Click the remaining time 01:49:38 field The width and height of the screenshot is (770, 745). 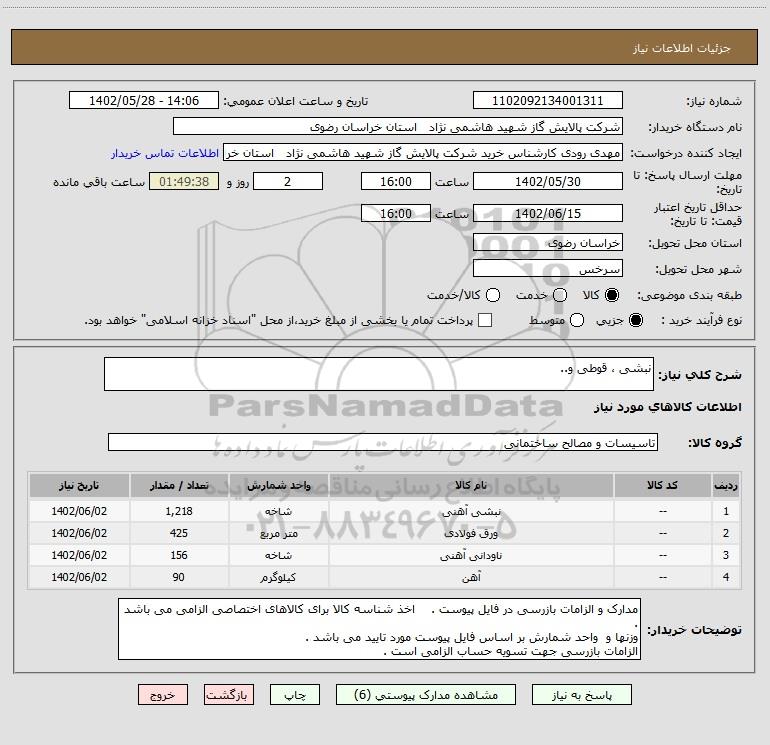(184, 181)
